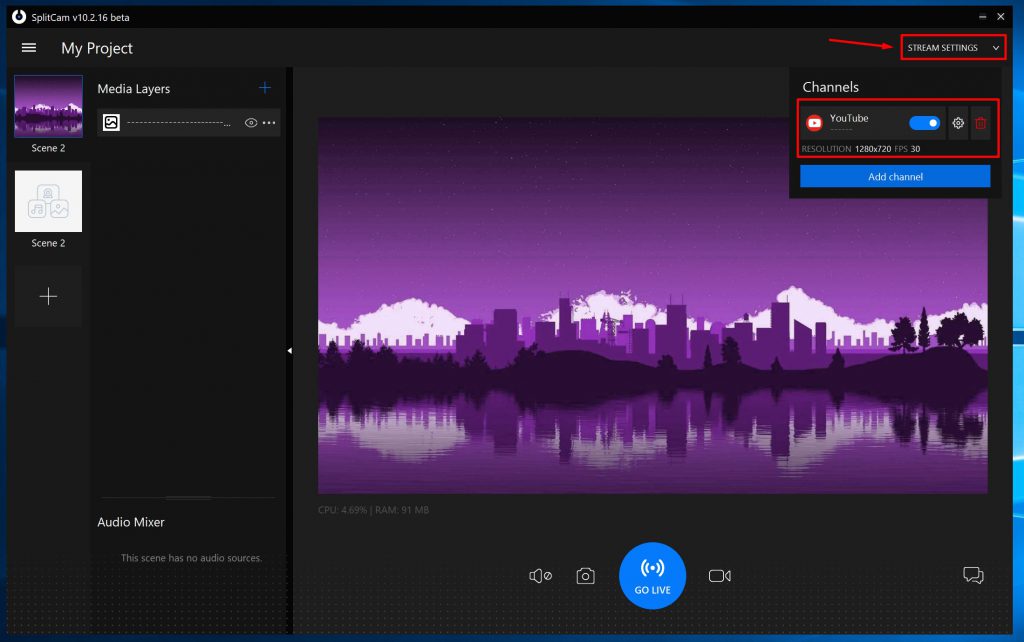1024x642 pixels.
Task: Click the Audio Mixer heading
Action: tap(131, 522)
